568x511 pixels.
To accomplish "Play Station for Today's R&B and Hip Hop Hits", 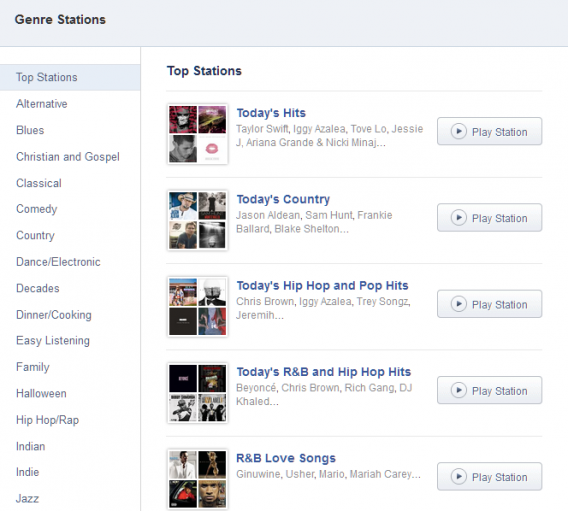I will coord(489,390).
